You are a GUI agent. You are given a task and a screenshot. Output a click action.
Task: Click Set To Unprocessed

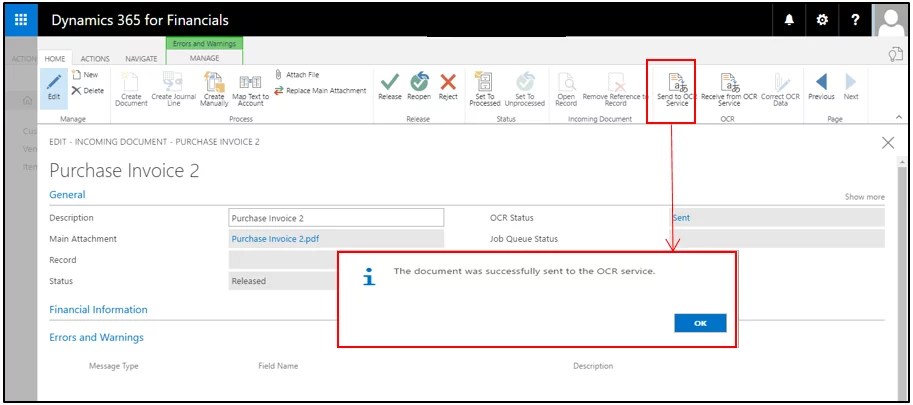[x=524, y=89]
